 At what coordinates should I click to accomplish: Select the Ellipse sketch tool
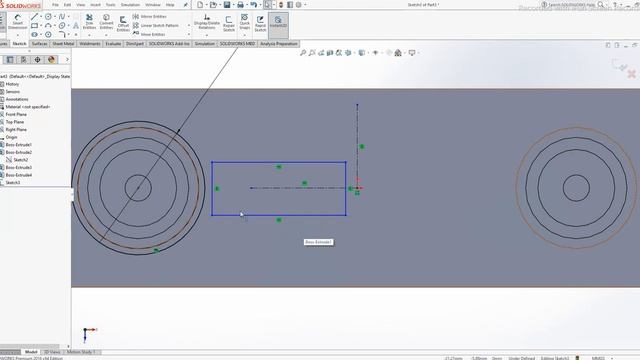62,25
